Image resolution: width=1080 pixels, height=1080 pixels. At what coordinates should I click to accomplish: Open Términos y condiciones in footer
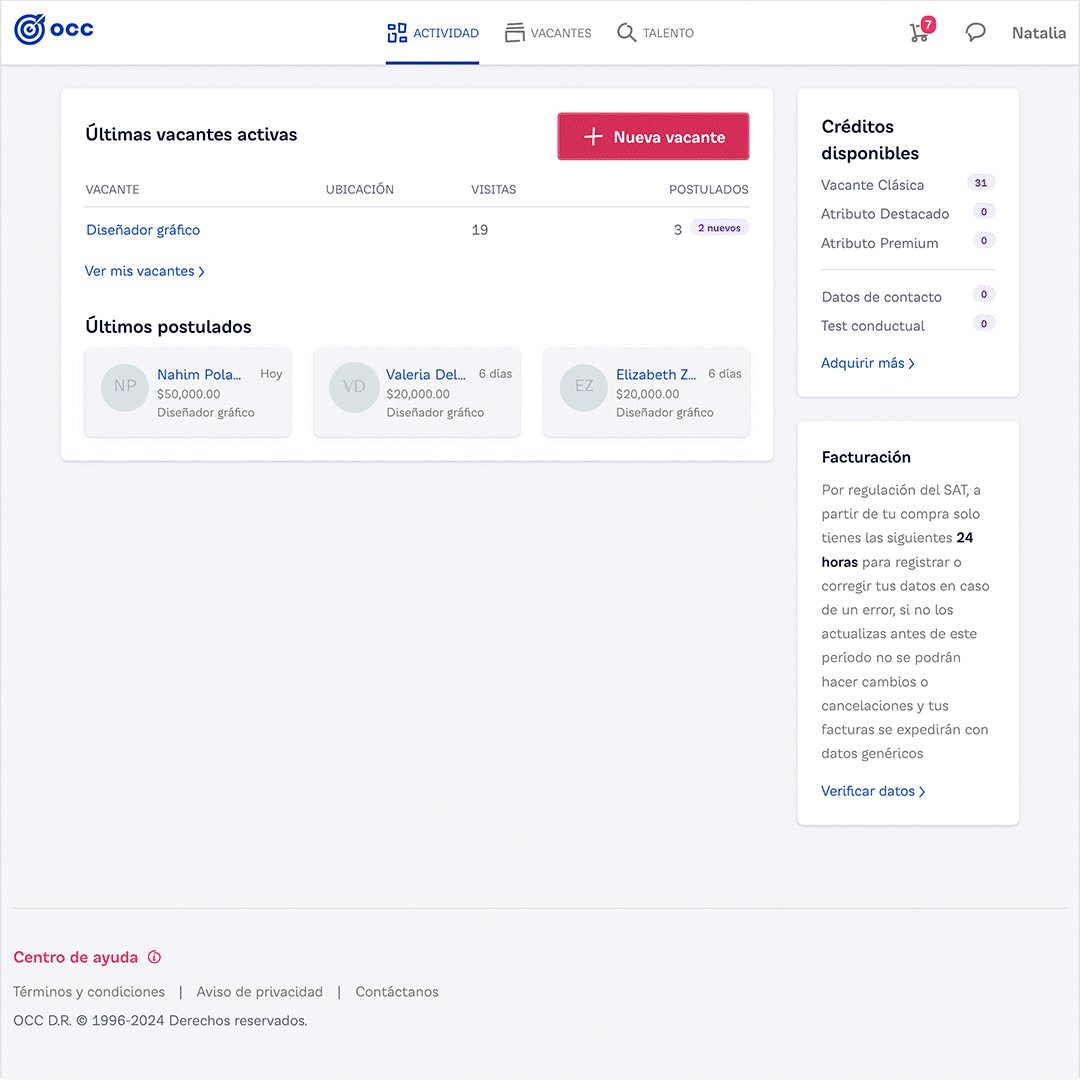coord(89,992)
